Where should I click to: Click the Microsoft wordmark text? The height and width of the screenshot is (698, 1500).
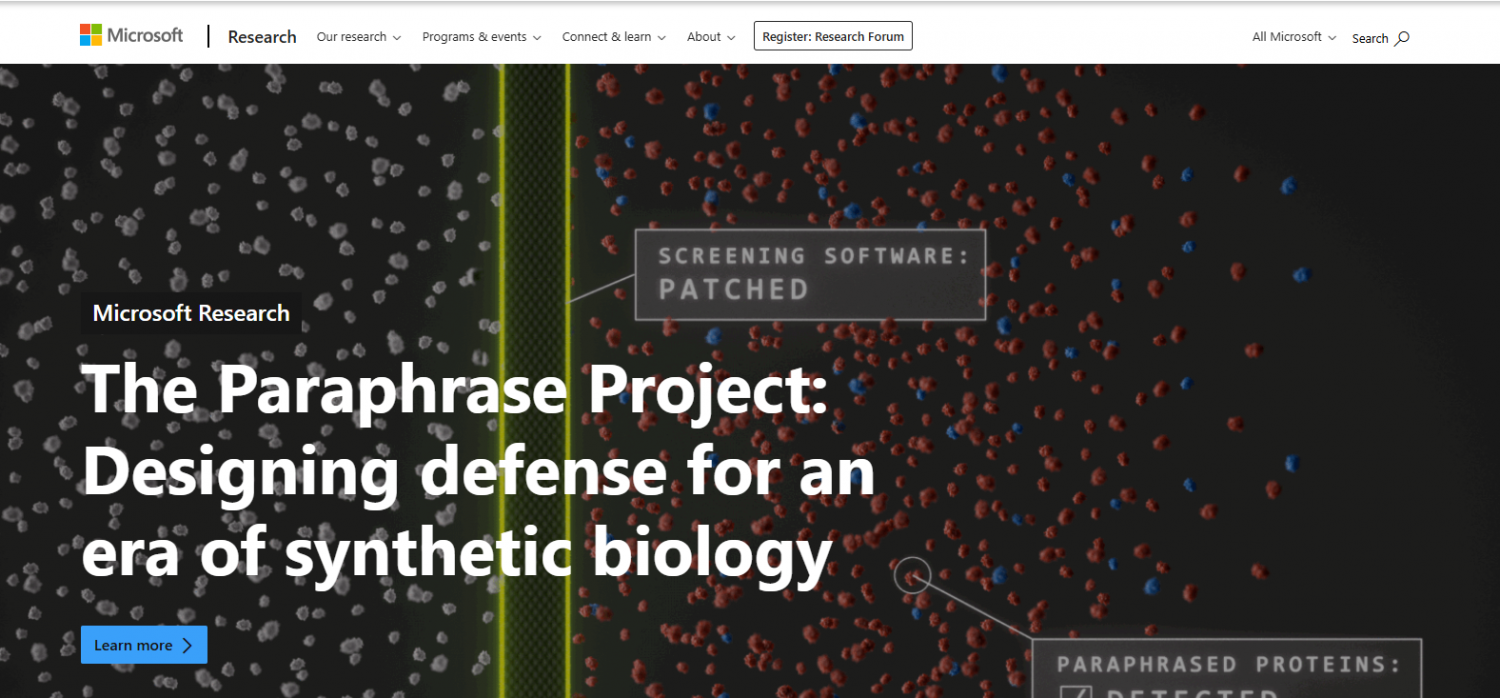tap(145, 35)
